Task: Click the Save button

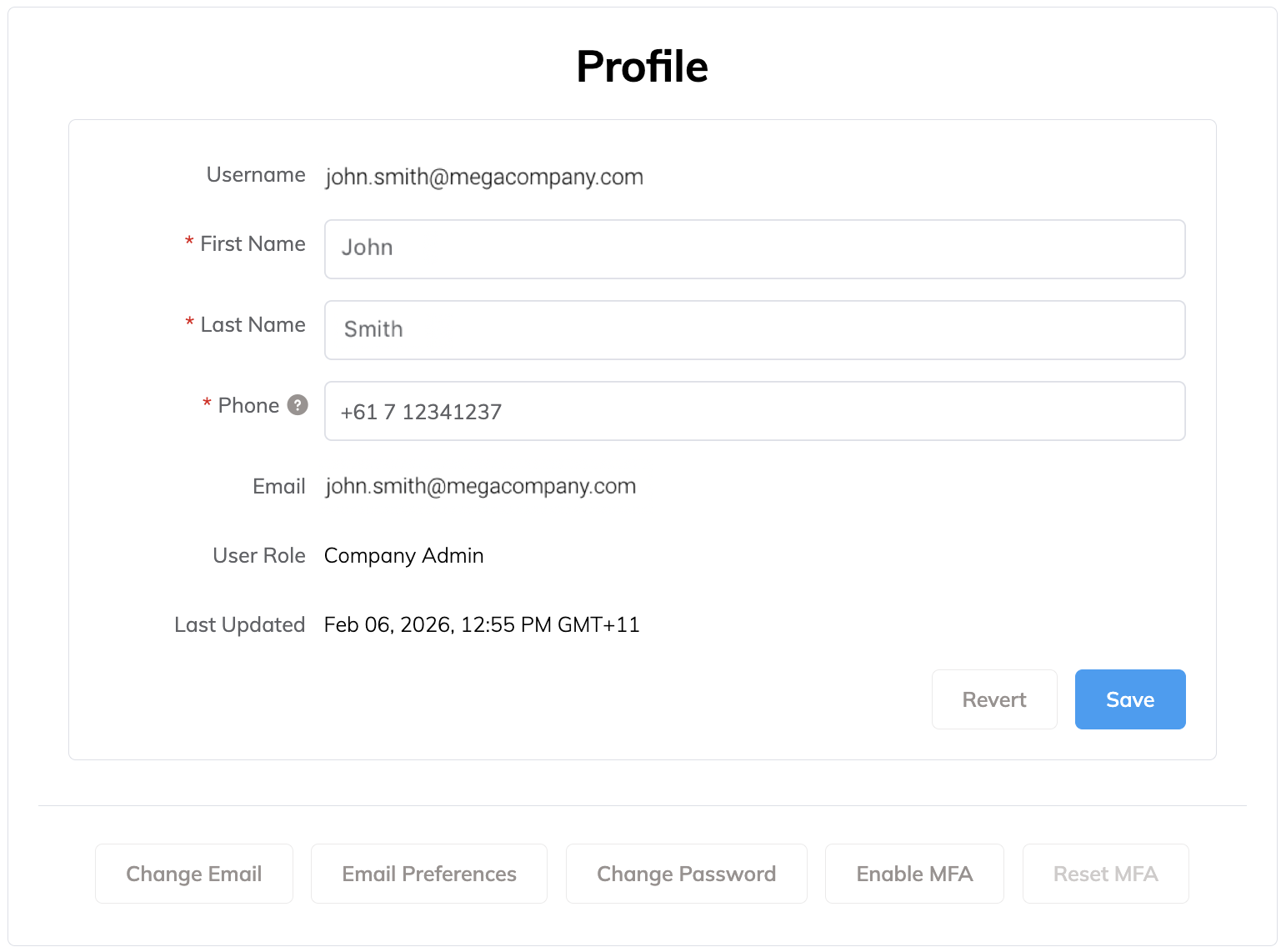Action: click(x=1130, y=699)
